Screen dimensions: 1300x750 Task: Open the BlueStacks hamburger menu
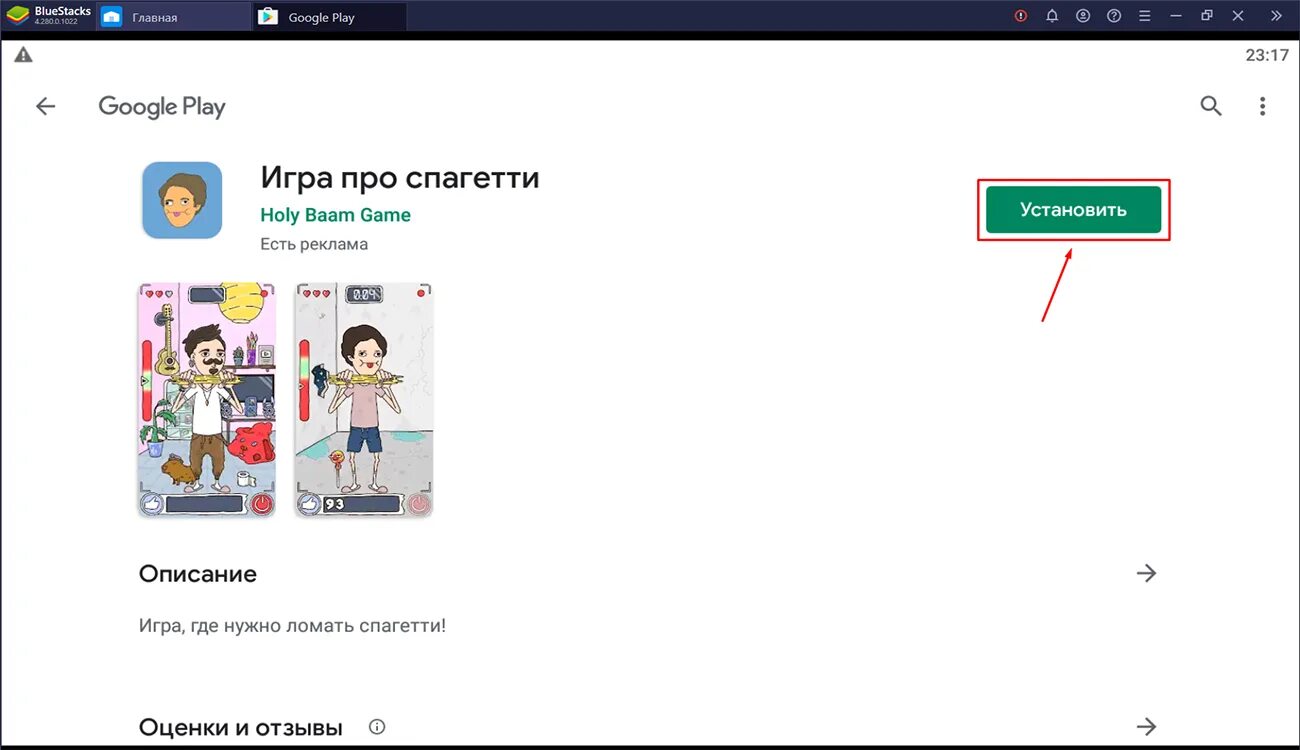[x=1145, y=16]
